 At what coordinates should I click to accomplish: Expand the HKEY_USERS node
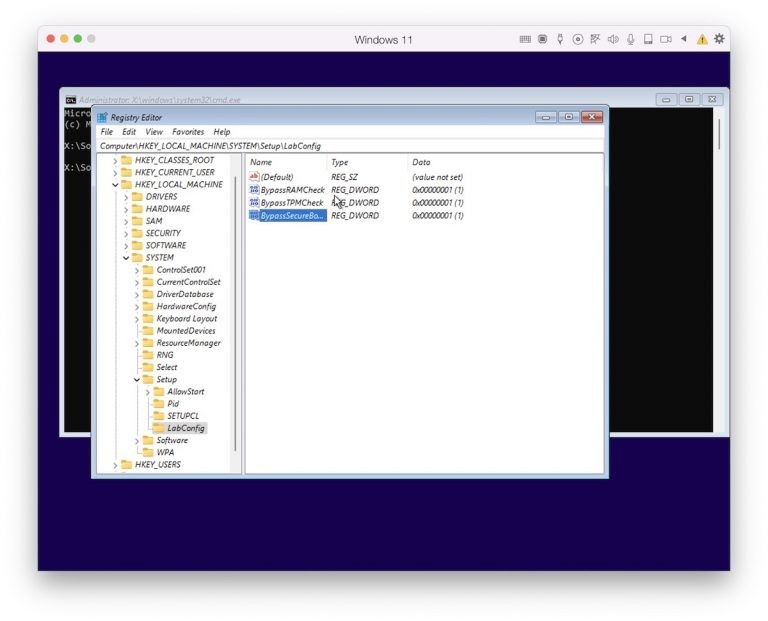pyautogui.click(x=115, y=465)
